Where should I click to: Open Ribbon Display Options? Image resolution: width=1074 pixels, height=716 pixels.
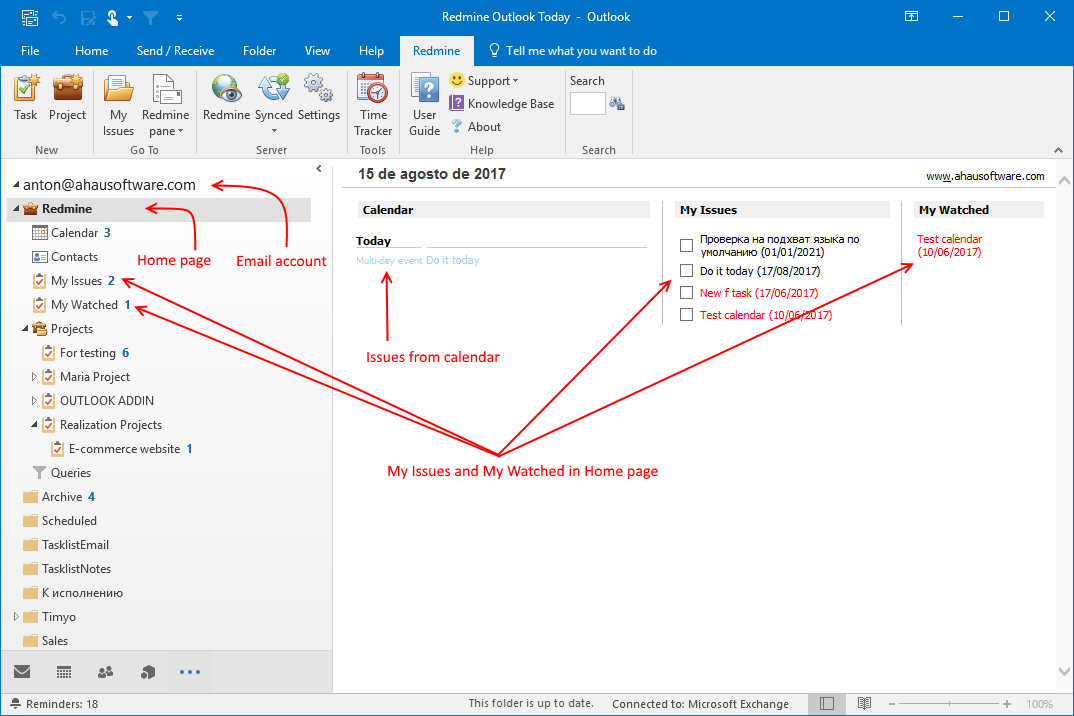point(912,16)
